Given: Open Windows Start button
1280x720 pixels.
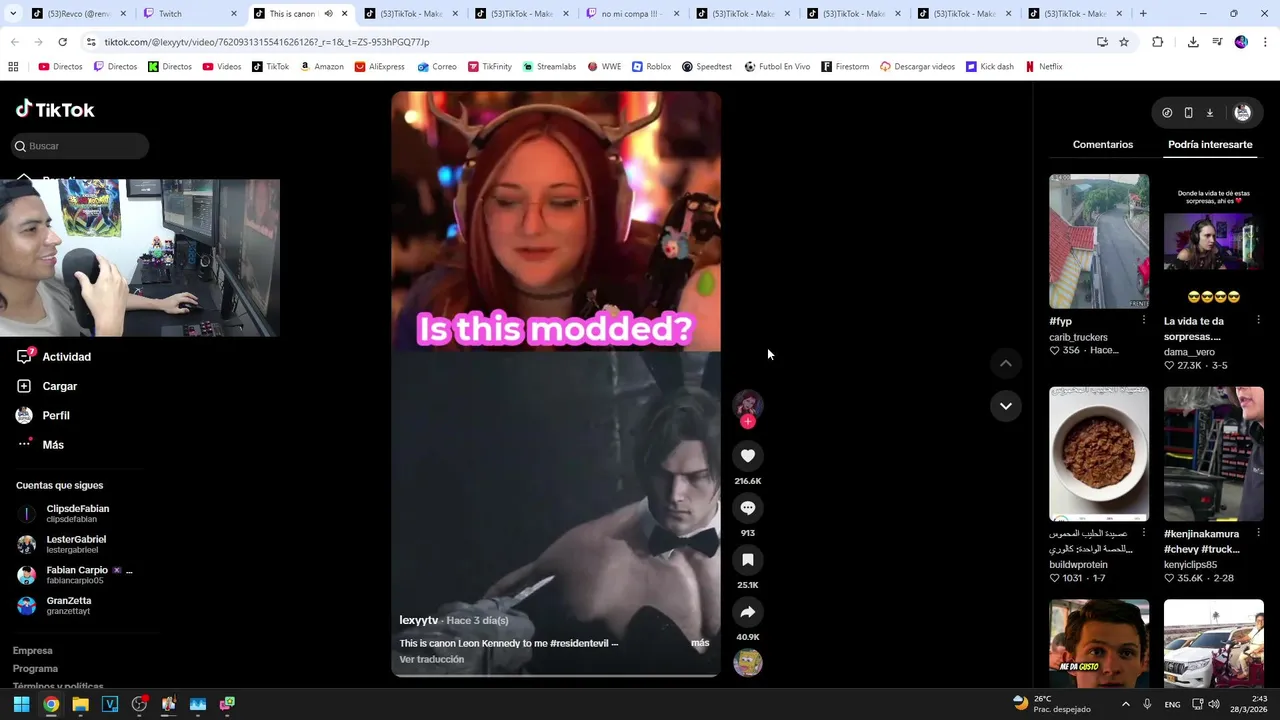Looking at the screenshot, I should 21,704.
